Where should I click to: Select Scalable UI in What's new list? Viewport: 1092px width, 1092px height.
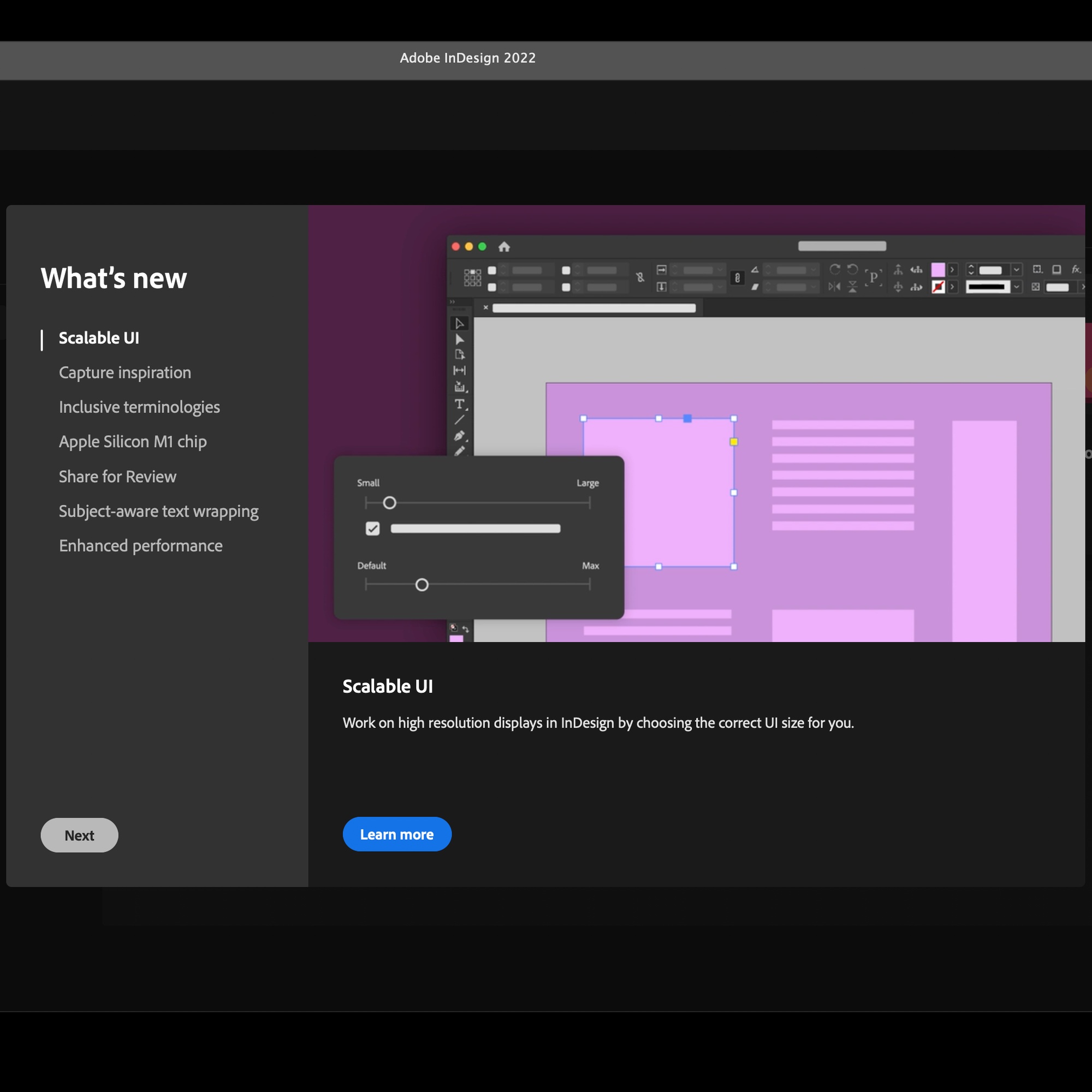[99, 338]
